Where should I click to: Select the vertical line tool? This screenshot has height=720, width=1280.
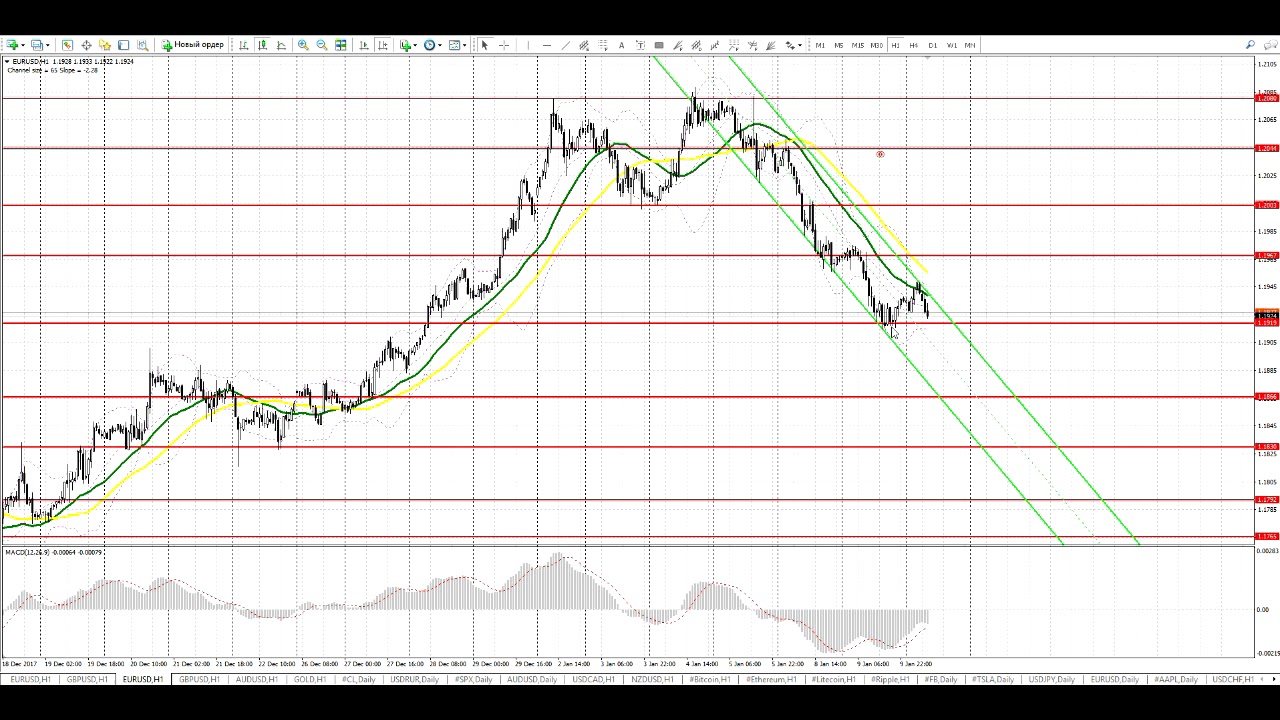click(x=528, y=45)
